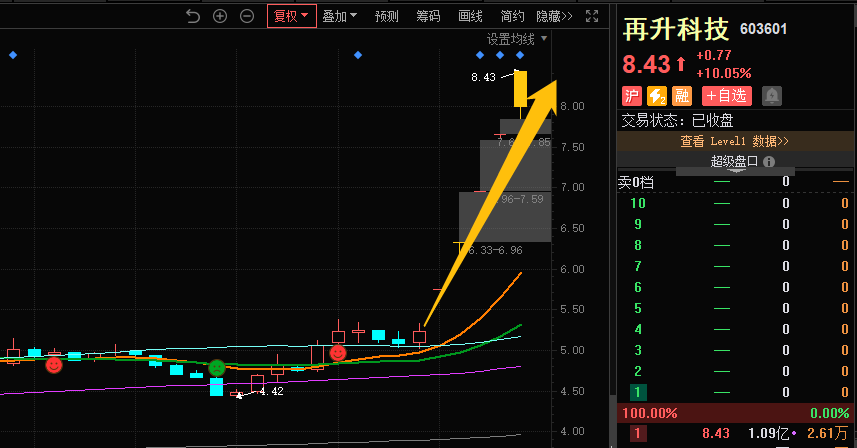This screenshot has width=857, height=448.
Task: Open 查看 Level1 数据>> link
Action: [734, 142]
